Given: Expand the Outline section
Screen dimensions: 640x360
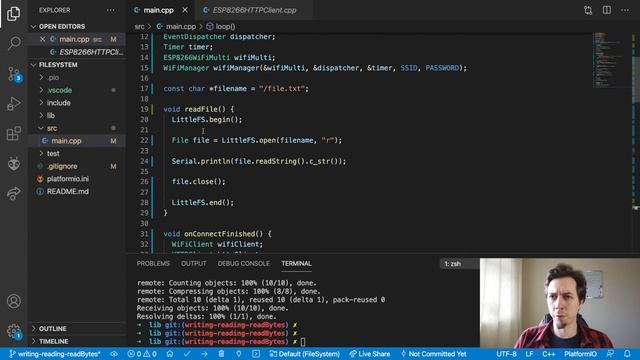Looking at the screenshot, I should [x=77, y=329].
